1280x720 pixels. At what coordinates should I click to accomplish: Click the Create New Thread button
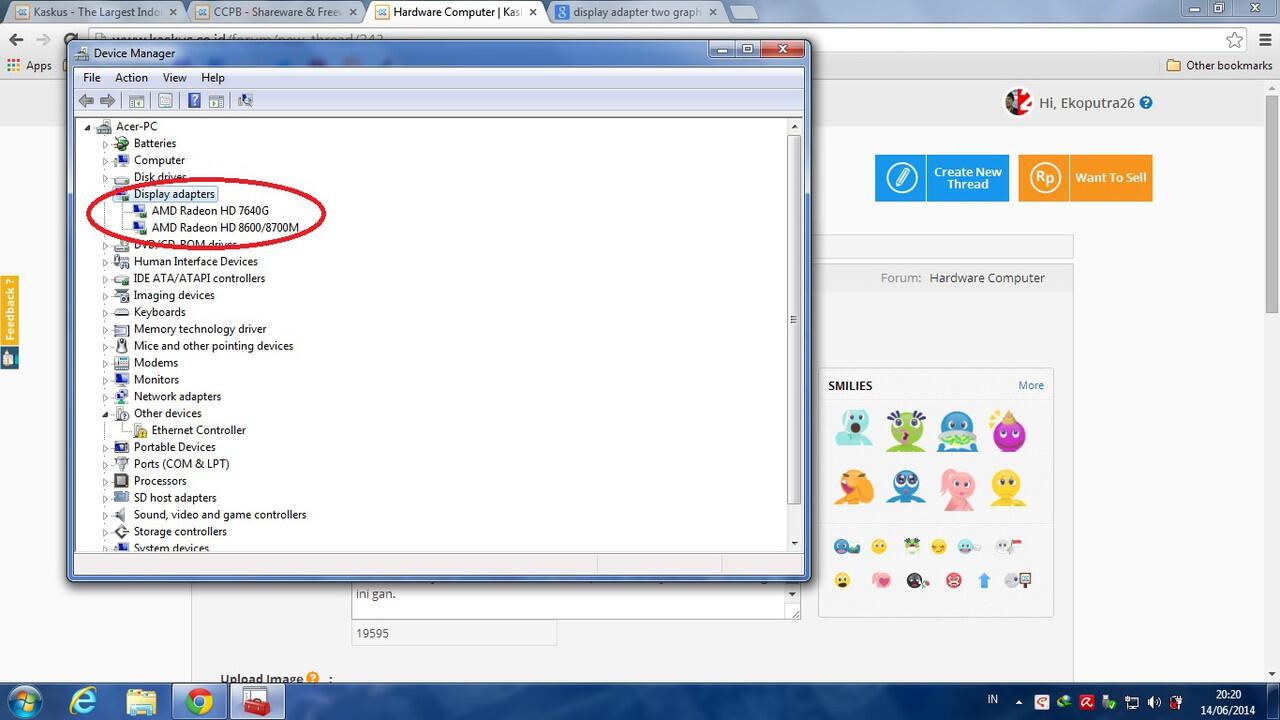click(x=942, y=178)
